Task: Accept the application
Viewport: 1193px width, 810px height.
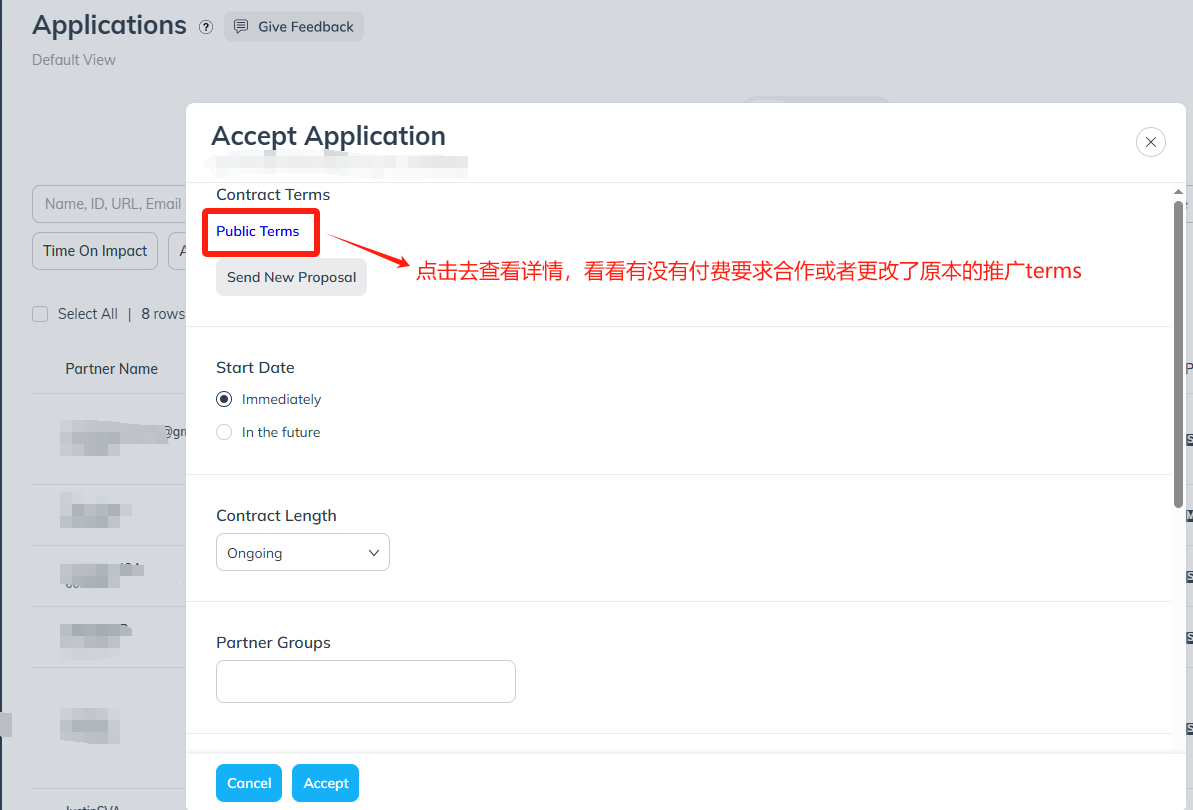Action: click(325, 782)
